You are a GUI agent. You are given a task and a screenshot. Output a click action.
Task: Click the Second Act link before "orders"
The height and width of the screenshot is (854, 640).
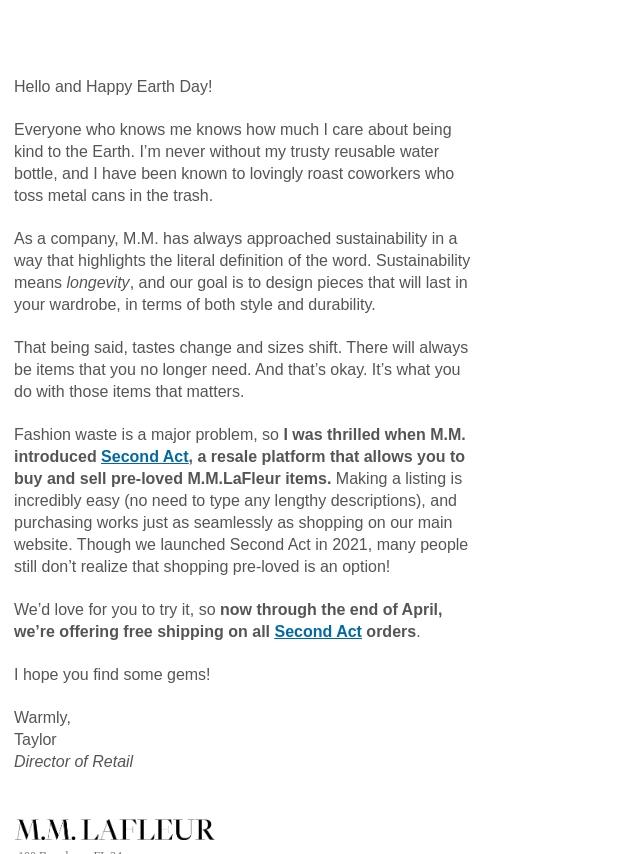(x=317, y=632)
